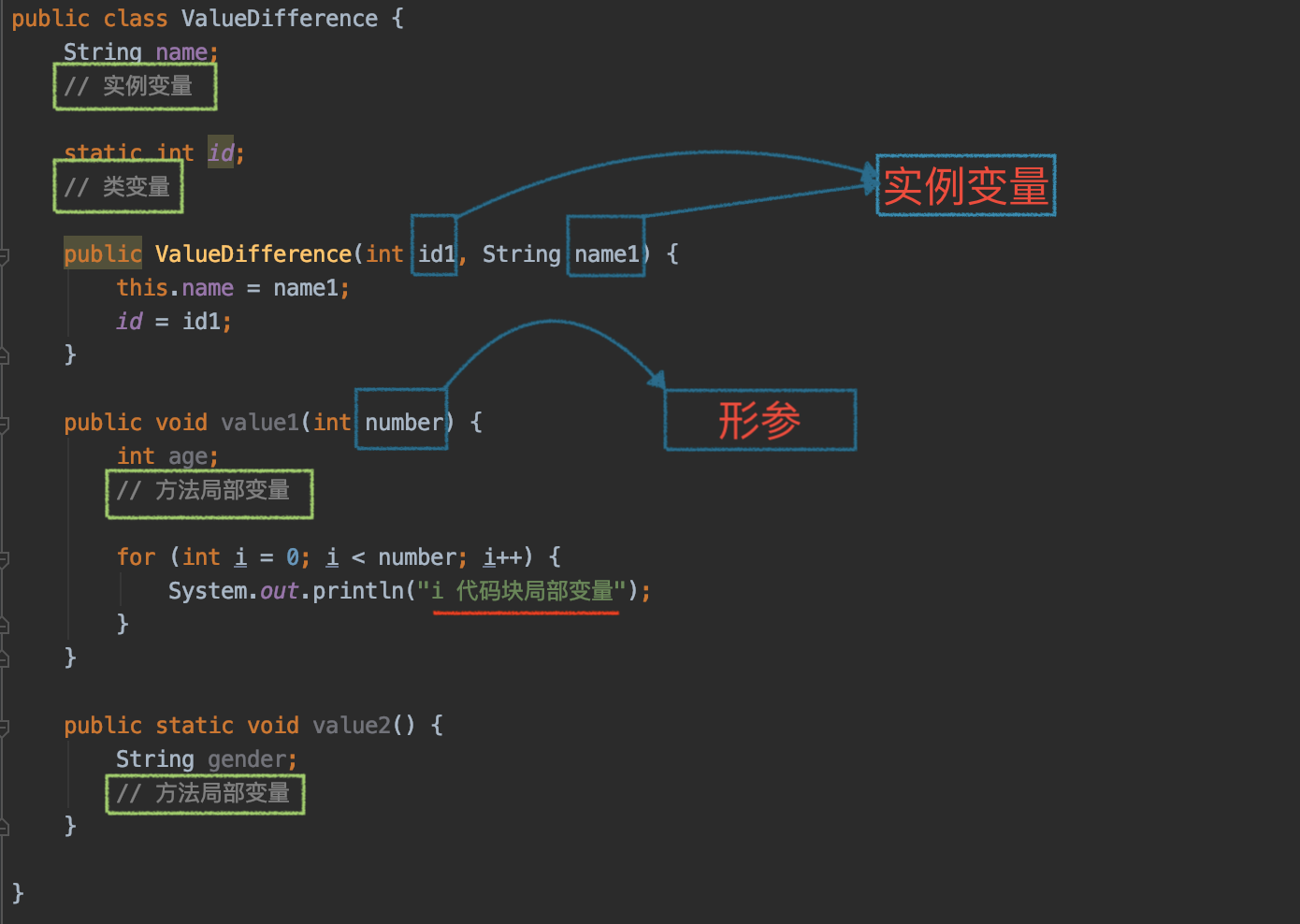Click 'void' in the value1 signature

181,423
